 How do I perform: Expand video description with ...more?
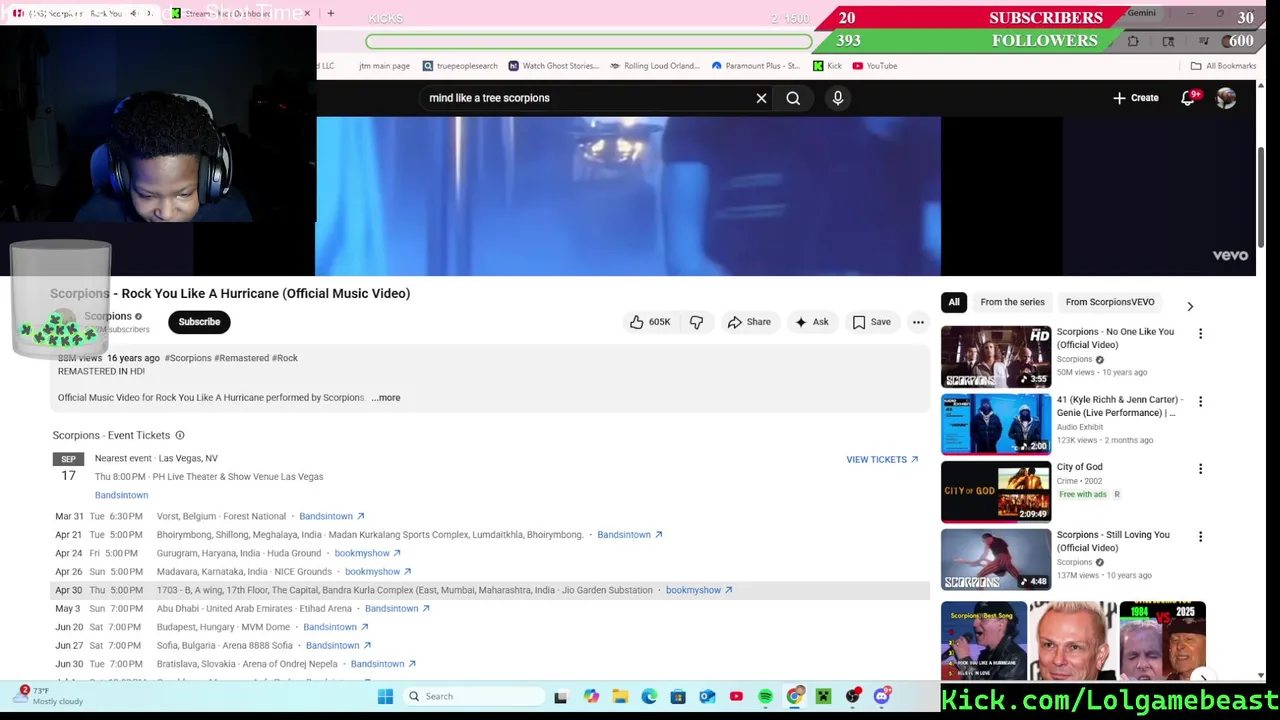tap(386, 398)
